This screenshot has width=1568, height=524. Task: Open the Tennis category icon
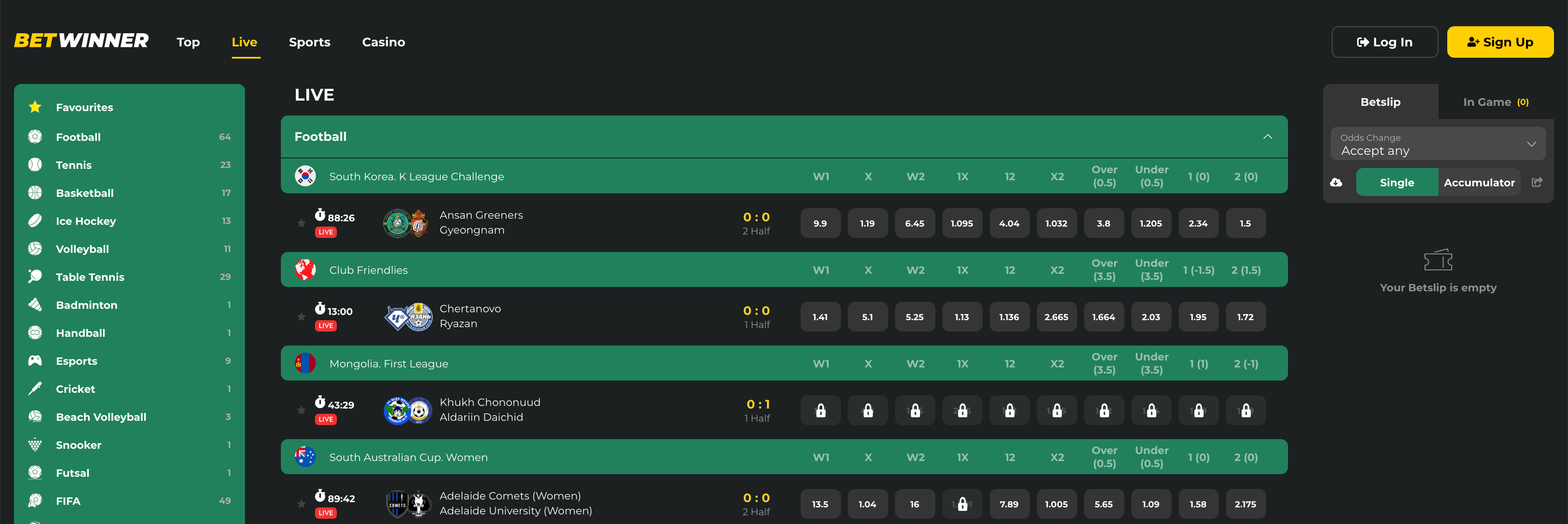click(x=35, y=164)
